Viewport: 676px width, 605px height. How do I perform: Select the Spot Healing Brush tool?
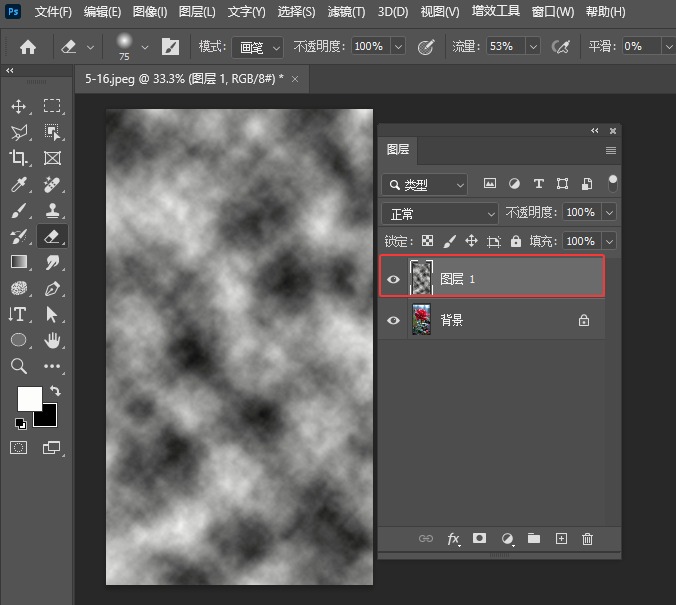[x=52, y=184]
